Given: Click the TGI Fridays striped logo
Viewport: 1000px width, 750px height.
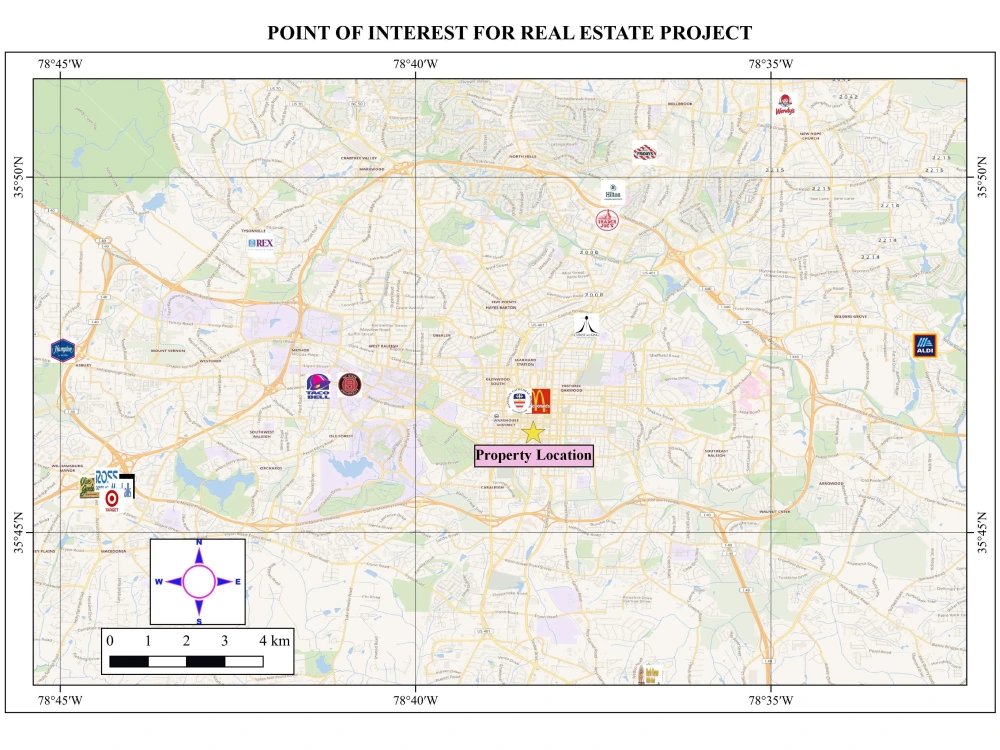Looking at the screenshot, I should 644,152.
